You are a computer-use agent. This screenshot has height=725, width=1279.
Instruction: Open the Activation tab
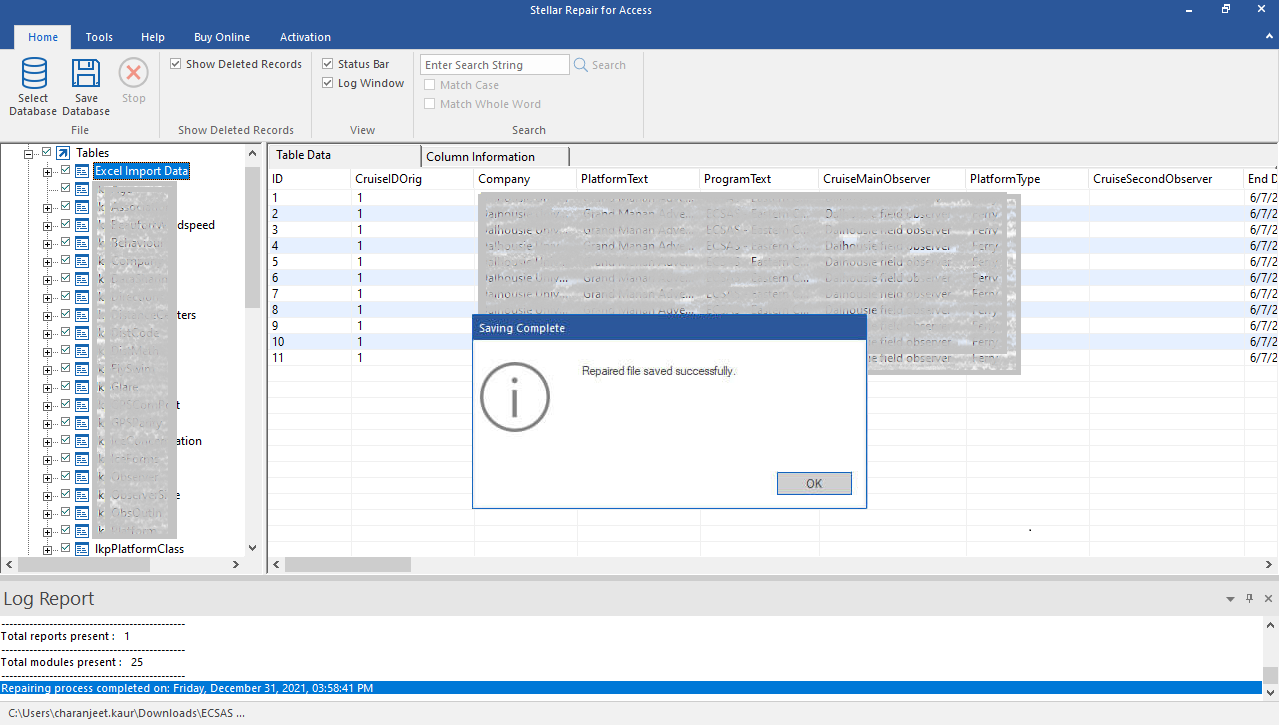pyautogui.click(x=305, y=37)
